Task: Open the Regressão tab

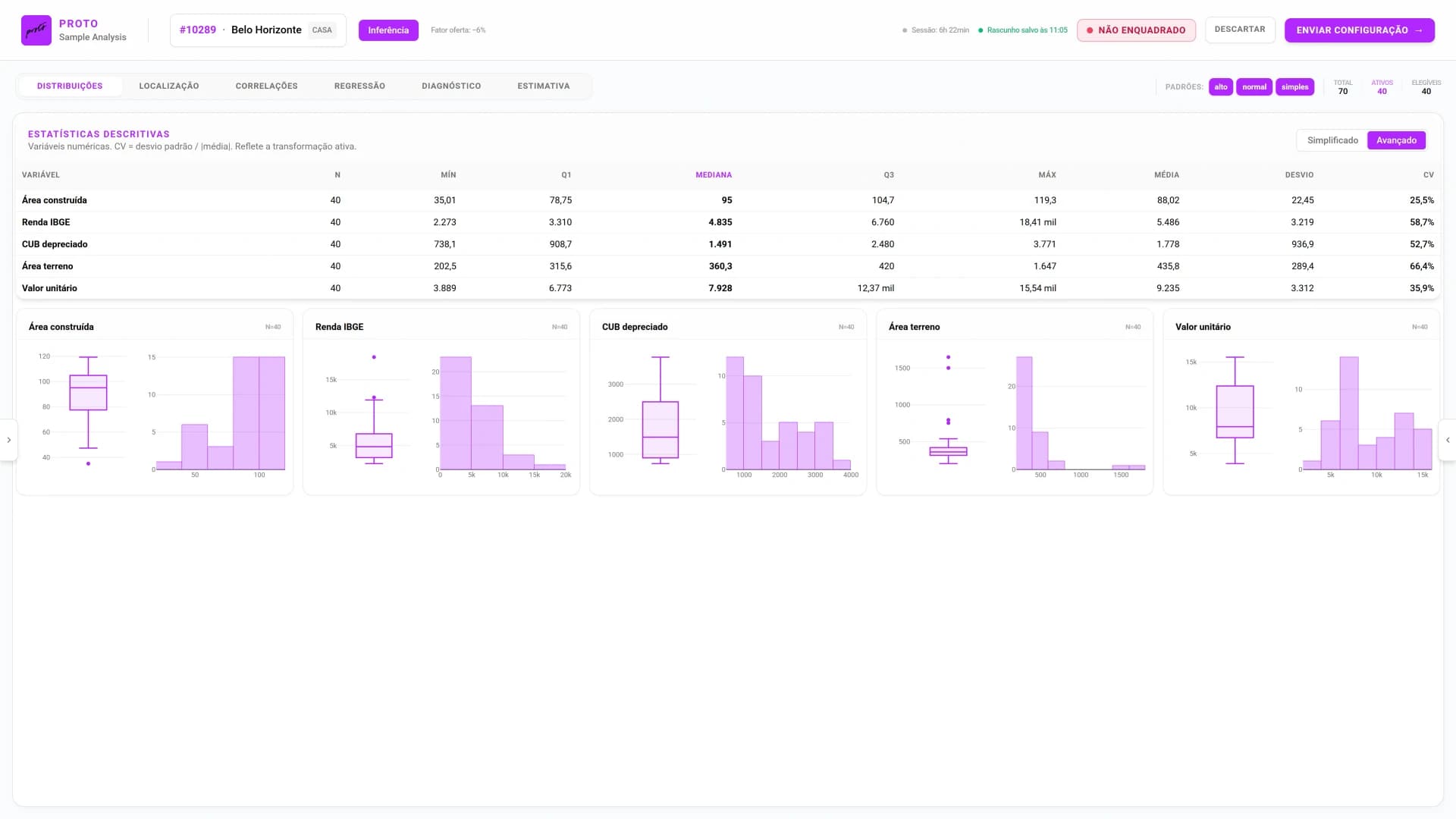Action: (x=359, y=86)
